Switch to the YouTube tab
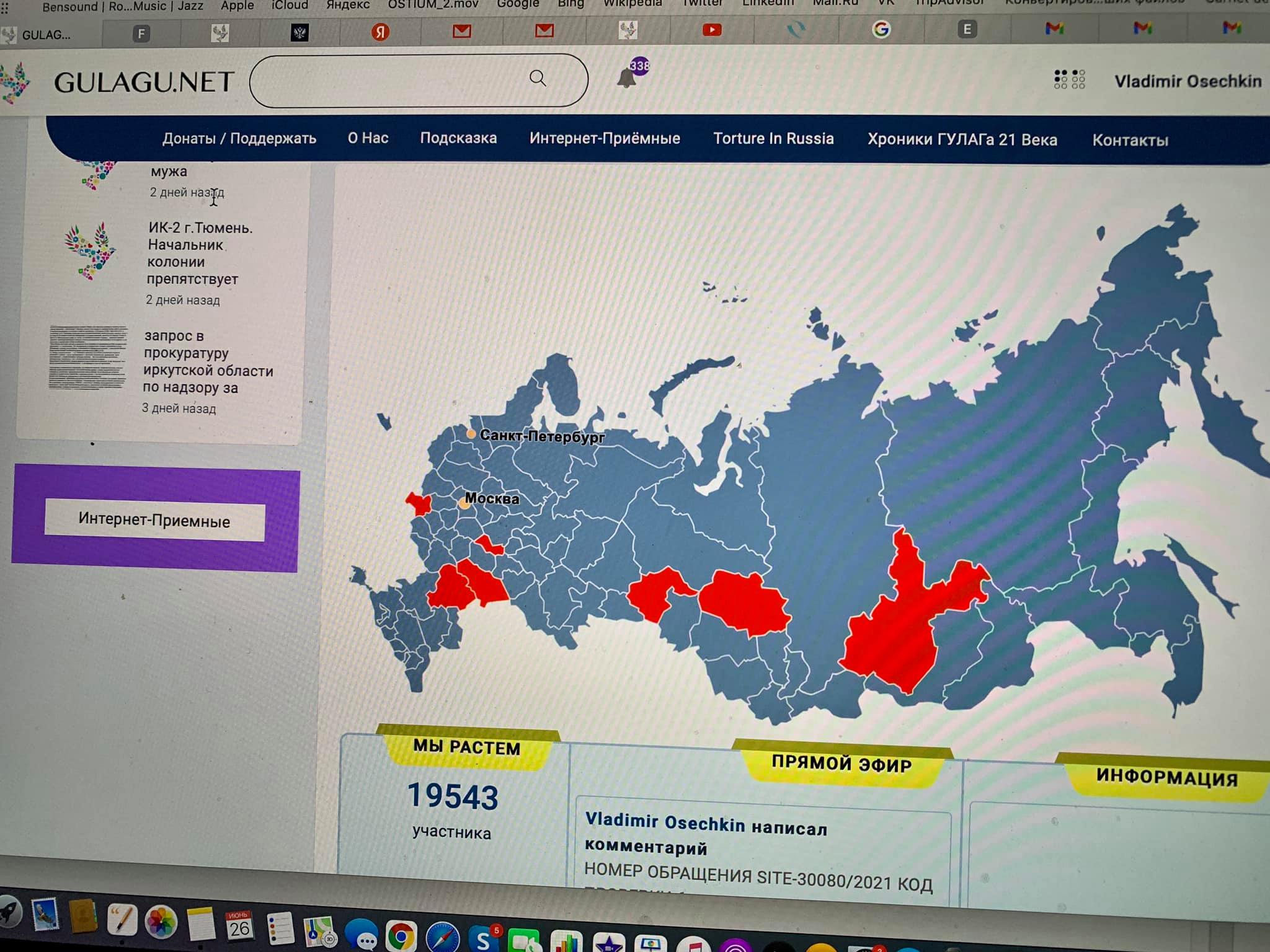Image resolution: width=1270 pixels, height=952 pixels. pyautogui.click(x=712, y=30)
